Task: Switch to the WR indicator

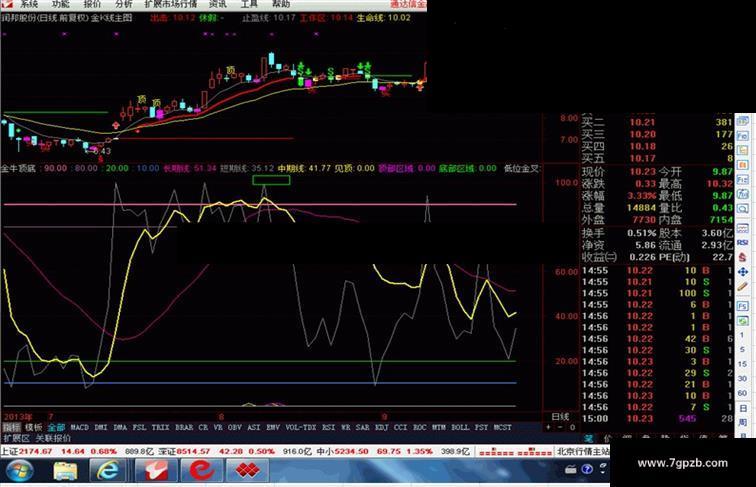Action: click(x=346, y=427)
